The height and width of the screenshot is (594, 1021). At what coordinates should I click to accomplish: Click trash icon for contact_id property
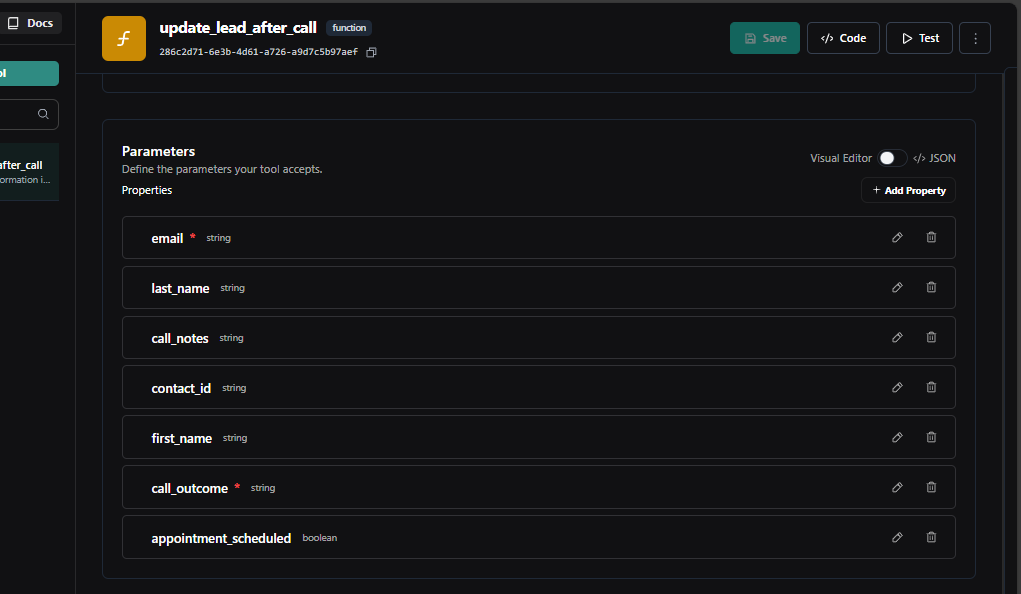(x=931, y=387)
